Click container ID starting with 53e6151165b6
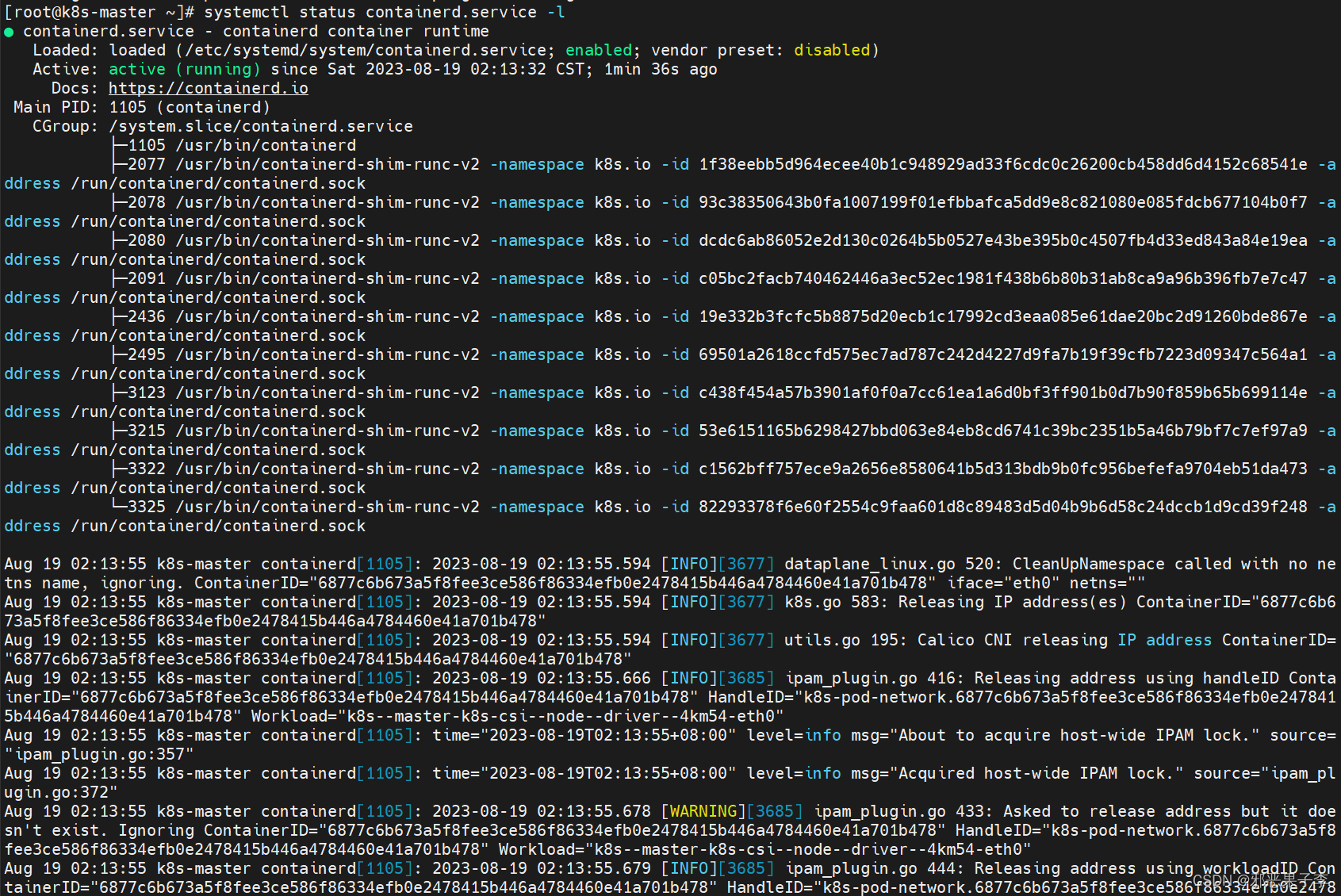The image size is (1341, 896). point(1003,431)
